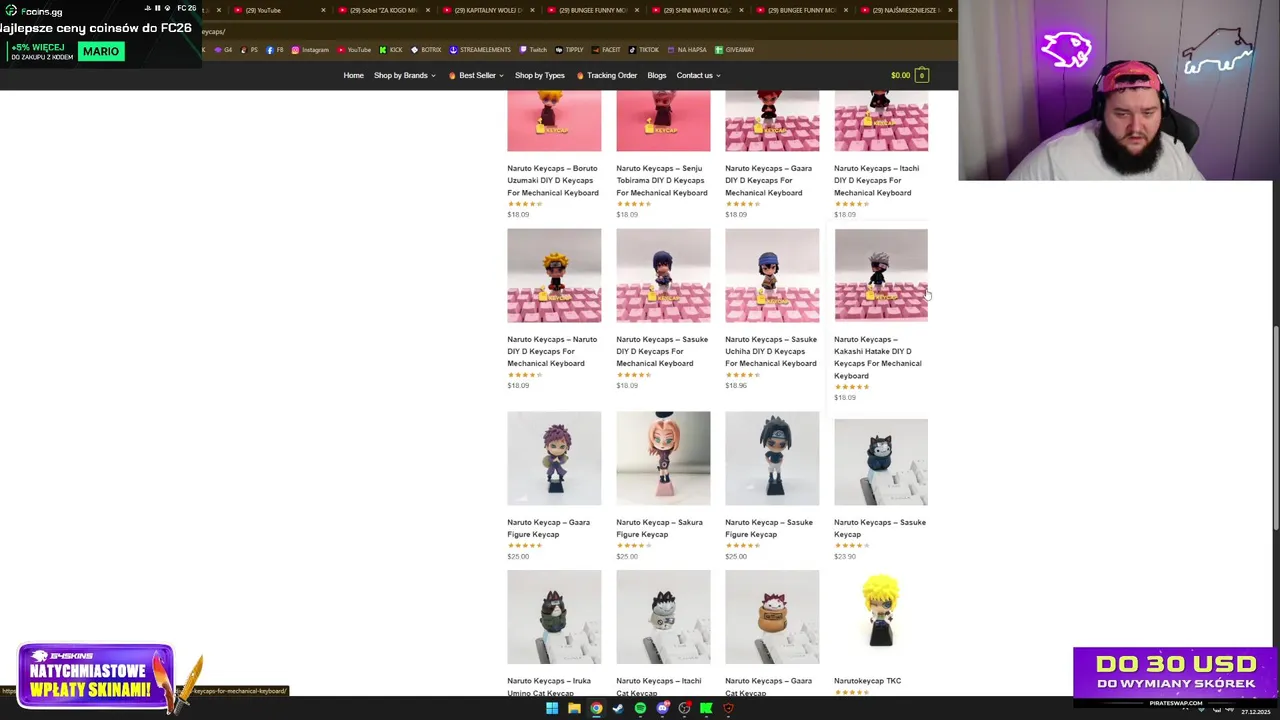Viewport: 1280px width, 720px height.
Task: Open the TIPPLY bookmark
Action: [x=569, y=50]
